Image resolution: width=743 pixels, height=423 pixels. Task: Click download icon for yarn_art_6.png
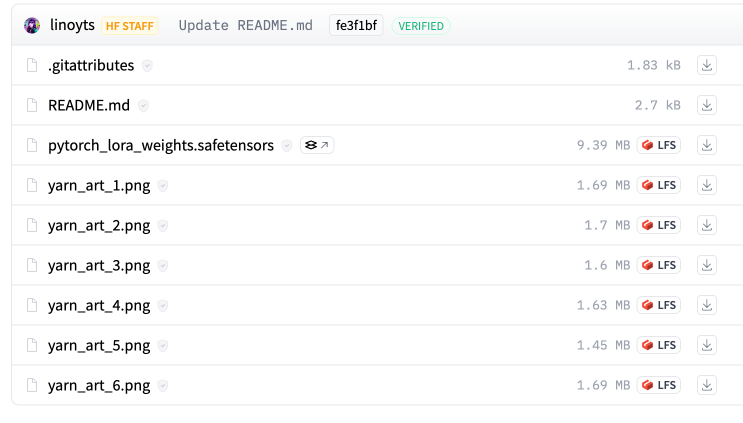point(706,385)
